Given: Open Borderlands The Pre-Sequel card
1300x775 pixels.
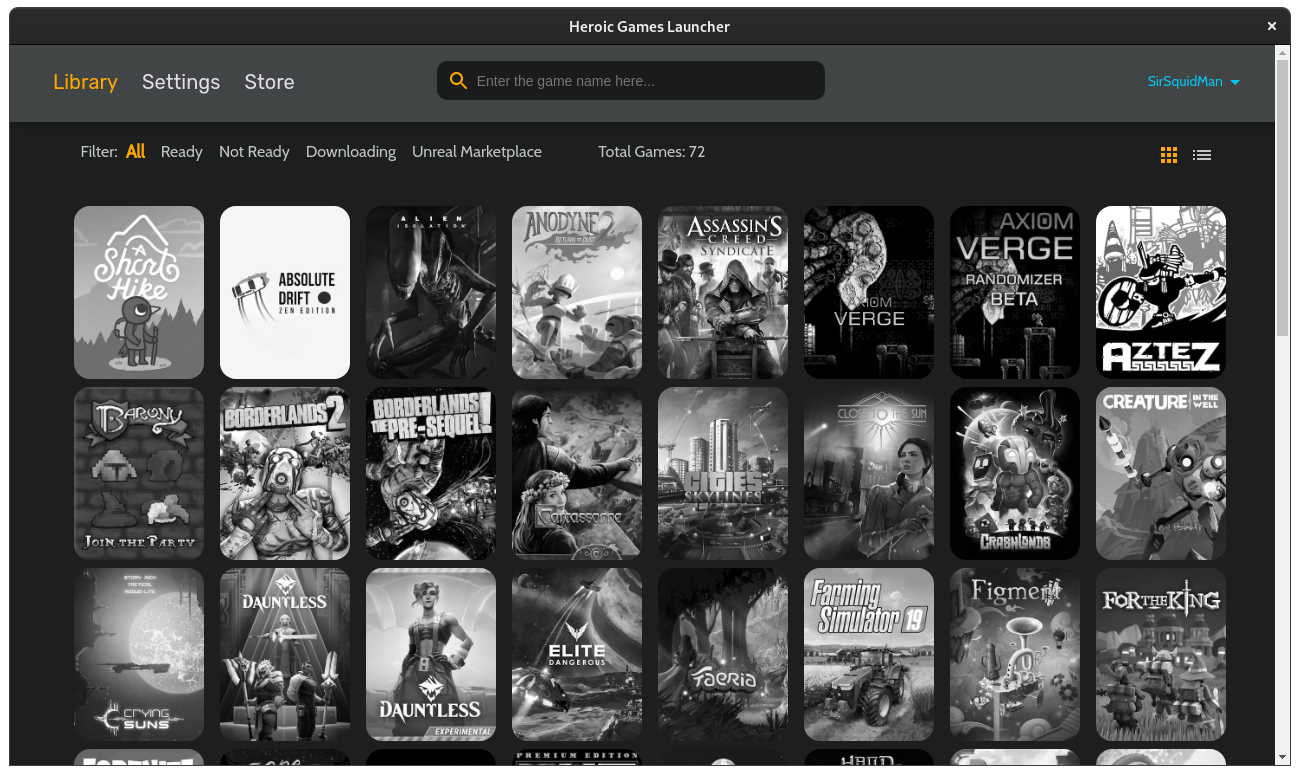Looking at the screenshot, I should click(431, 473).
